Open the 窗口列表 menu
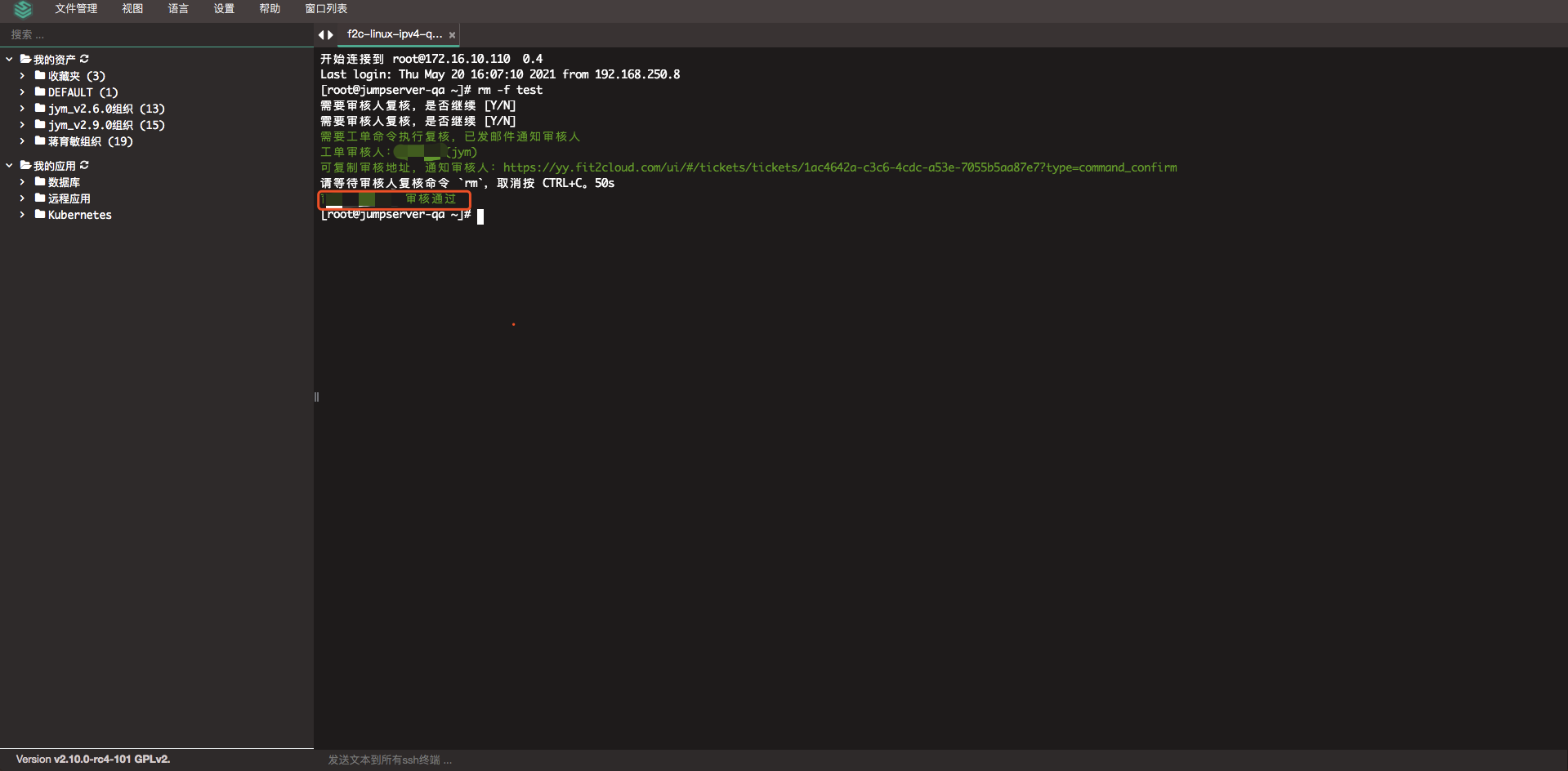The height and width of the screenshot is (771, 1568). [326, 9]
